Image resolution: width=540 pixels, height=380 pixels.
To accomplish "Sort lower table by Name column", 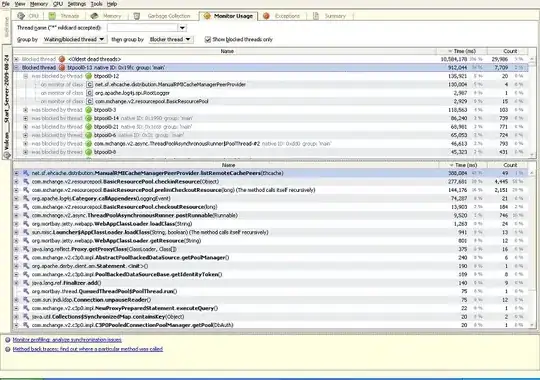I will tap(226, 165).
